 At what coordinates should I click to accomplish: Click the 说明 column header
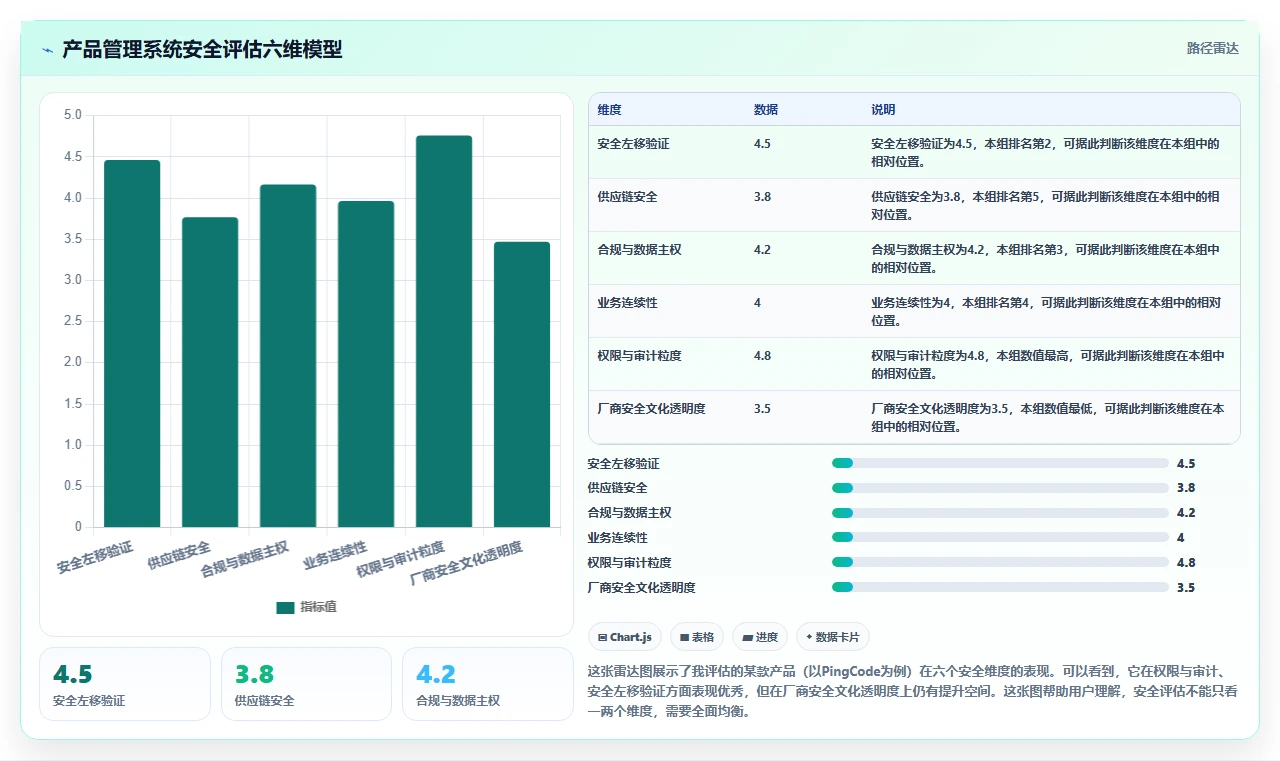point(883,110)
